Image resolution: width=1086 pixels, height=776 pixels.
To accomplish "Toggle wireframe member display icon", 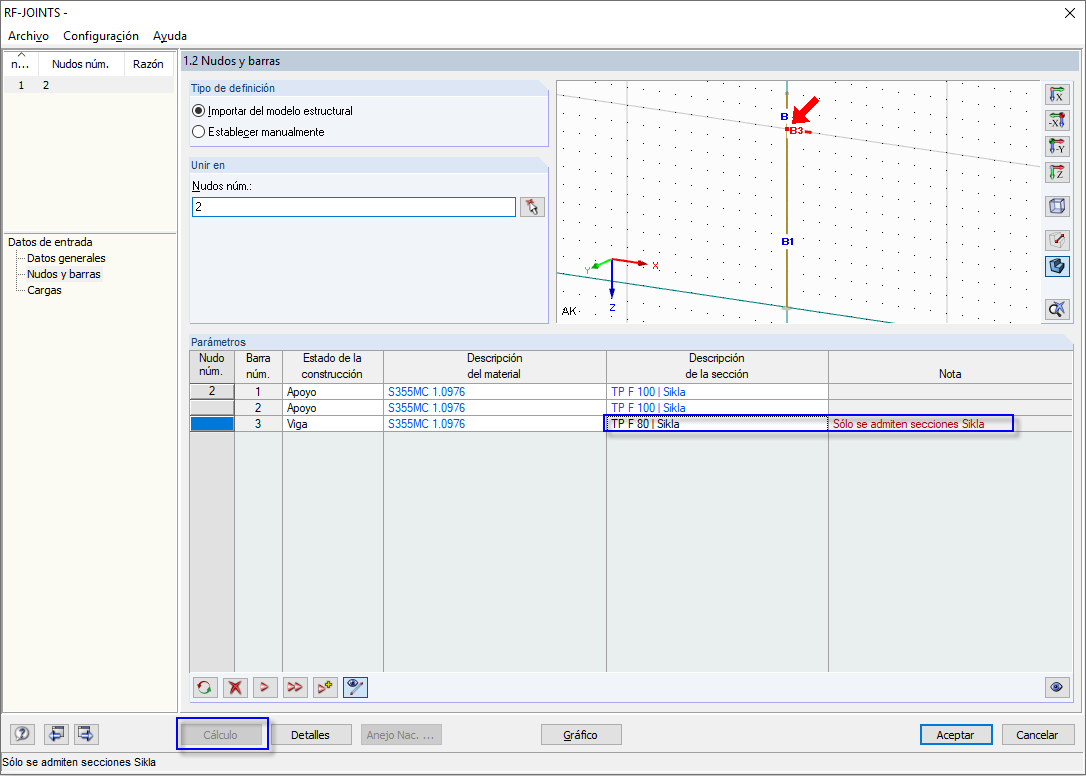I will (x=1056, y=240).
